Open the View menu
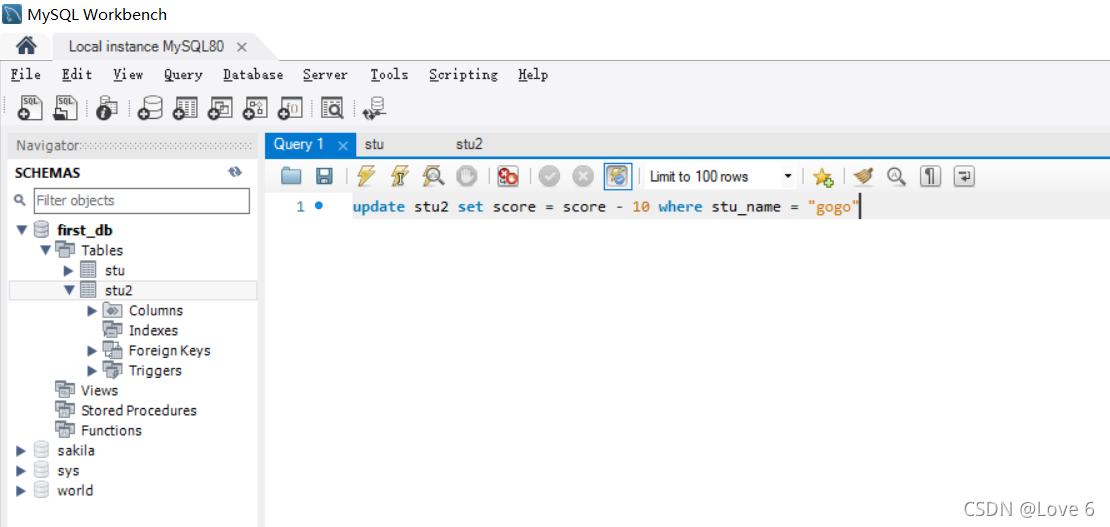Image resolution: width=1110 pixels, height=527 pixels. [x=128, y=74]
